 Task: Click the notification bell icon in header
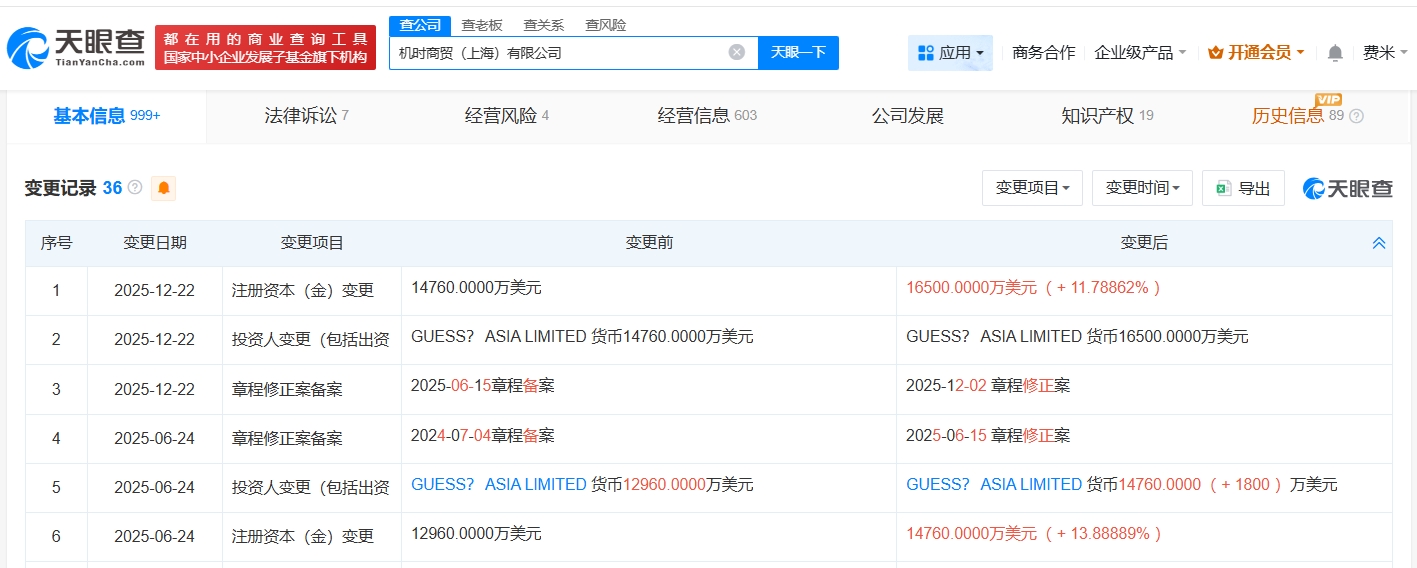[x=1335, y=53]
